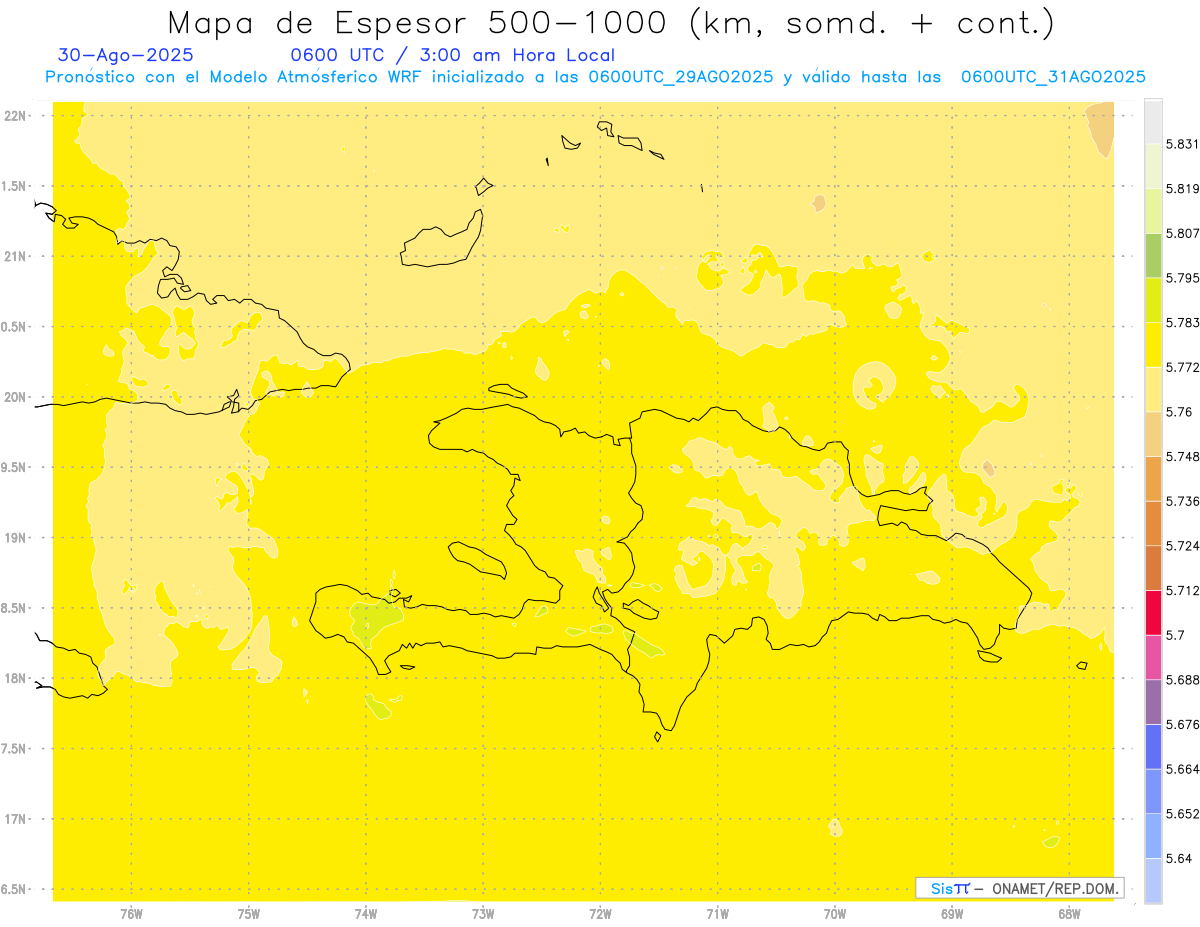Click the colorbar value 5.724
Screen dimensions: 1200x927
(x=1183, y=545)
